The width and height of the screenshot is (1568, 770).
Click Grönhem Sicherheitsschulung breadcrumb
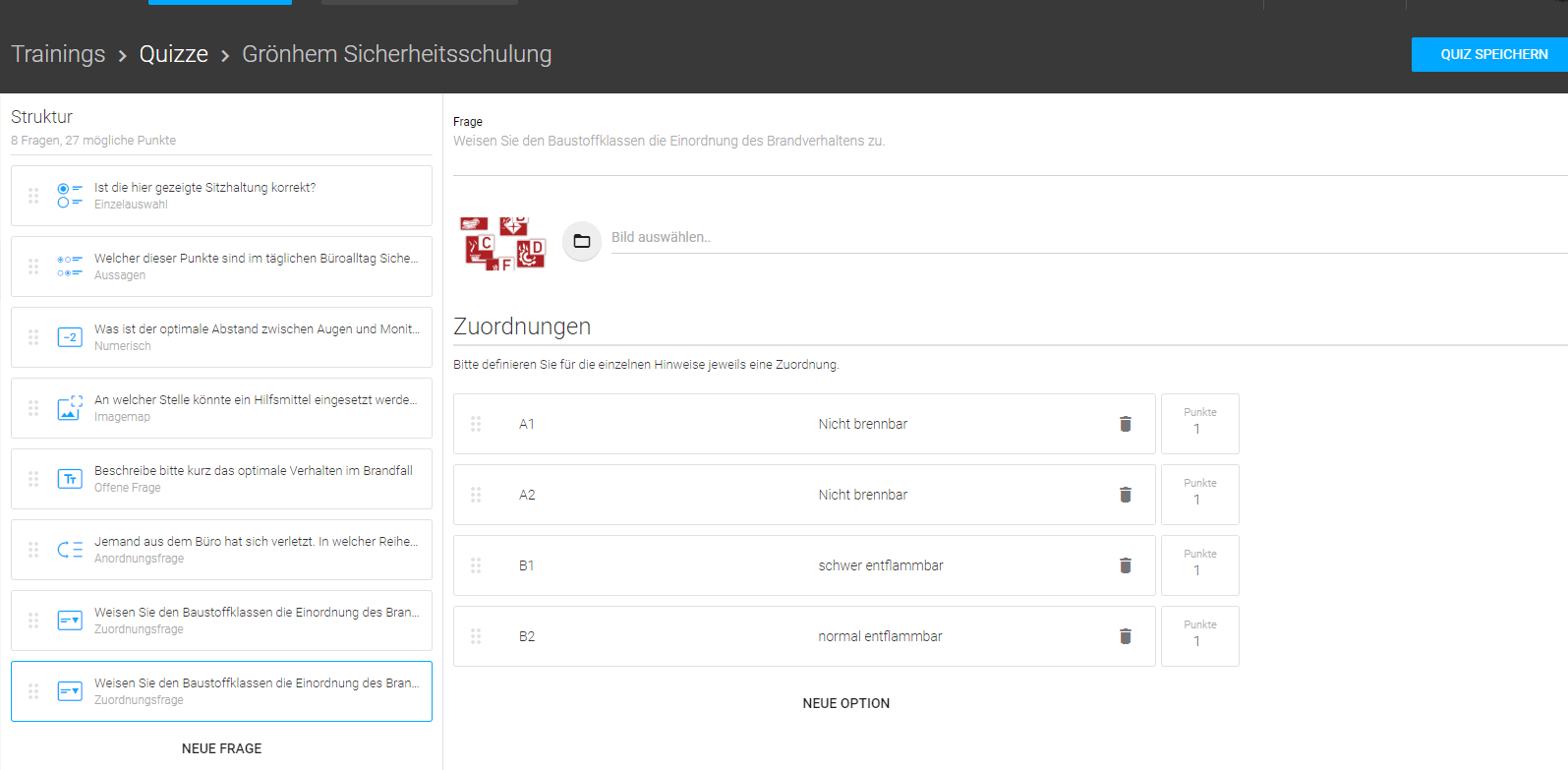397,54
